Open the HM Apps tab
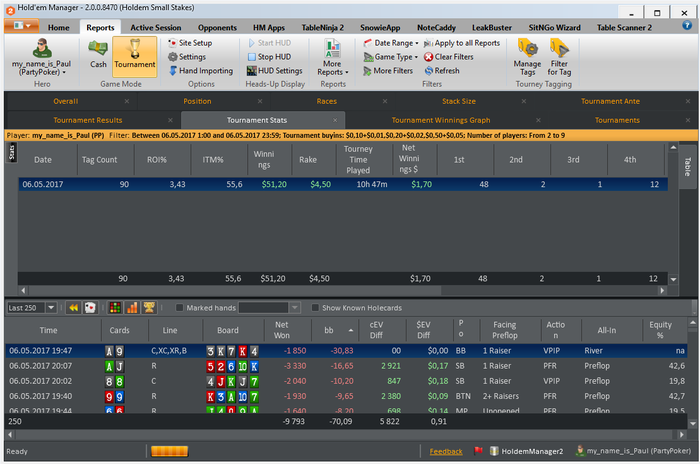This screenshot has width=700, height=464. click(x=269, y=27)
